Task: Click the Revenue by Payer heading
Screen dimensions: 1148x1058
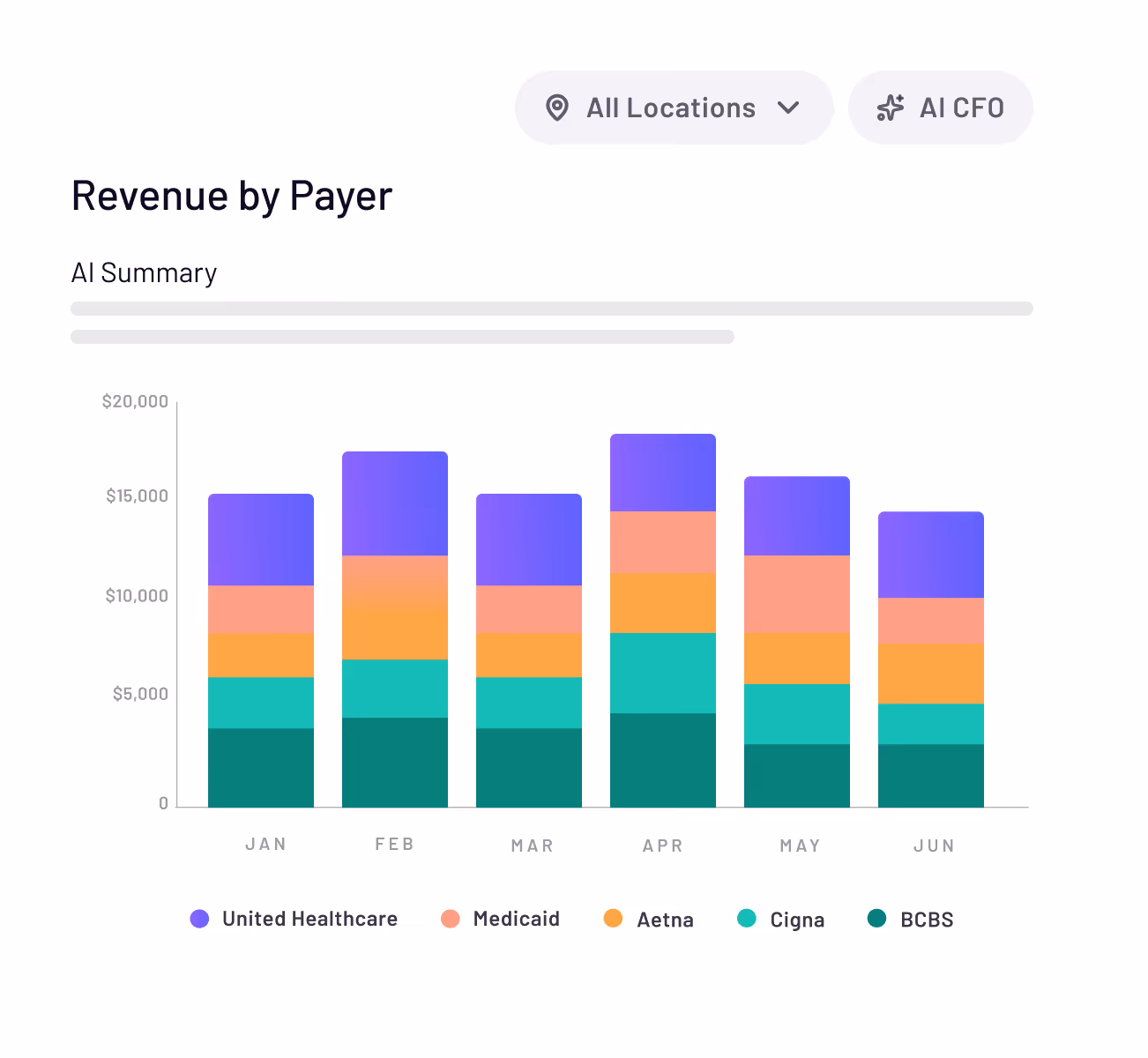Action: 232,196
